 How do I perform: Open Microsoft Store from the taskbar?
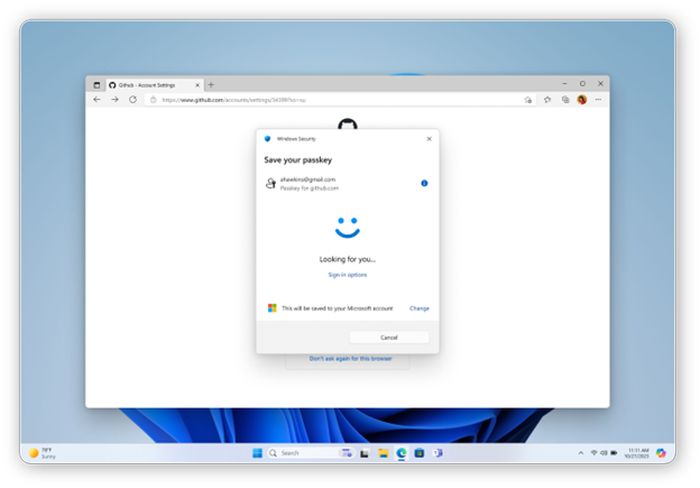(x=419, y=453)
